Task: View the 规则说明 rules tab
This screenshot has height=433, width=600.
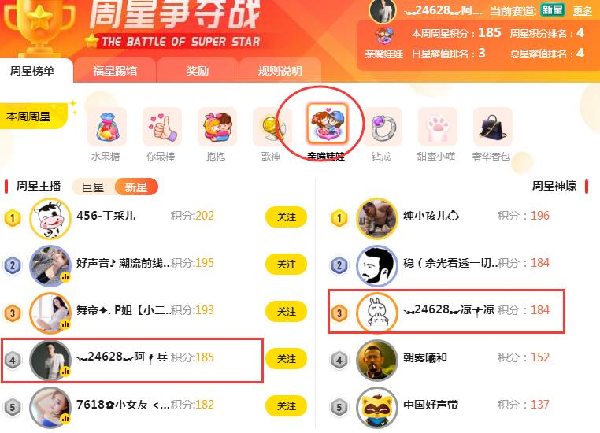Action: (280, 71)
